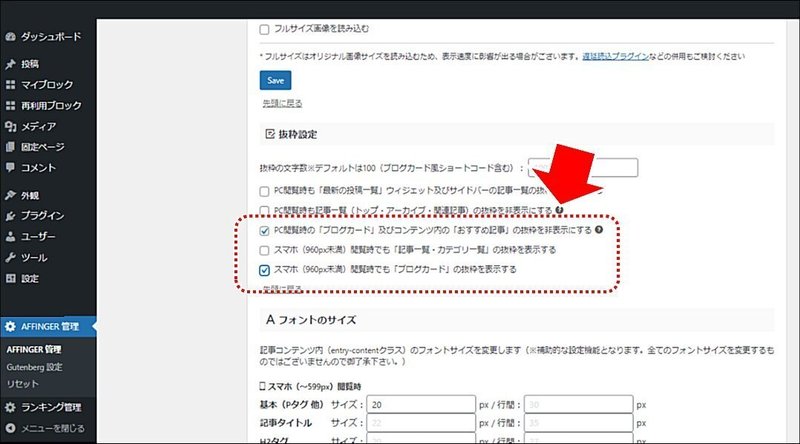Click the 再利用ブロック grid icon
Viewport: 800px width, 444px height.
10,106
